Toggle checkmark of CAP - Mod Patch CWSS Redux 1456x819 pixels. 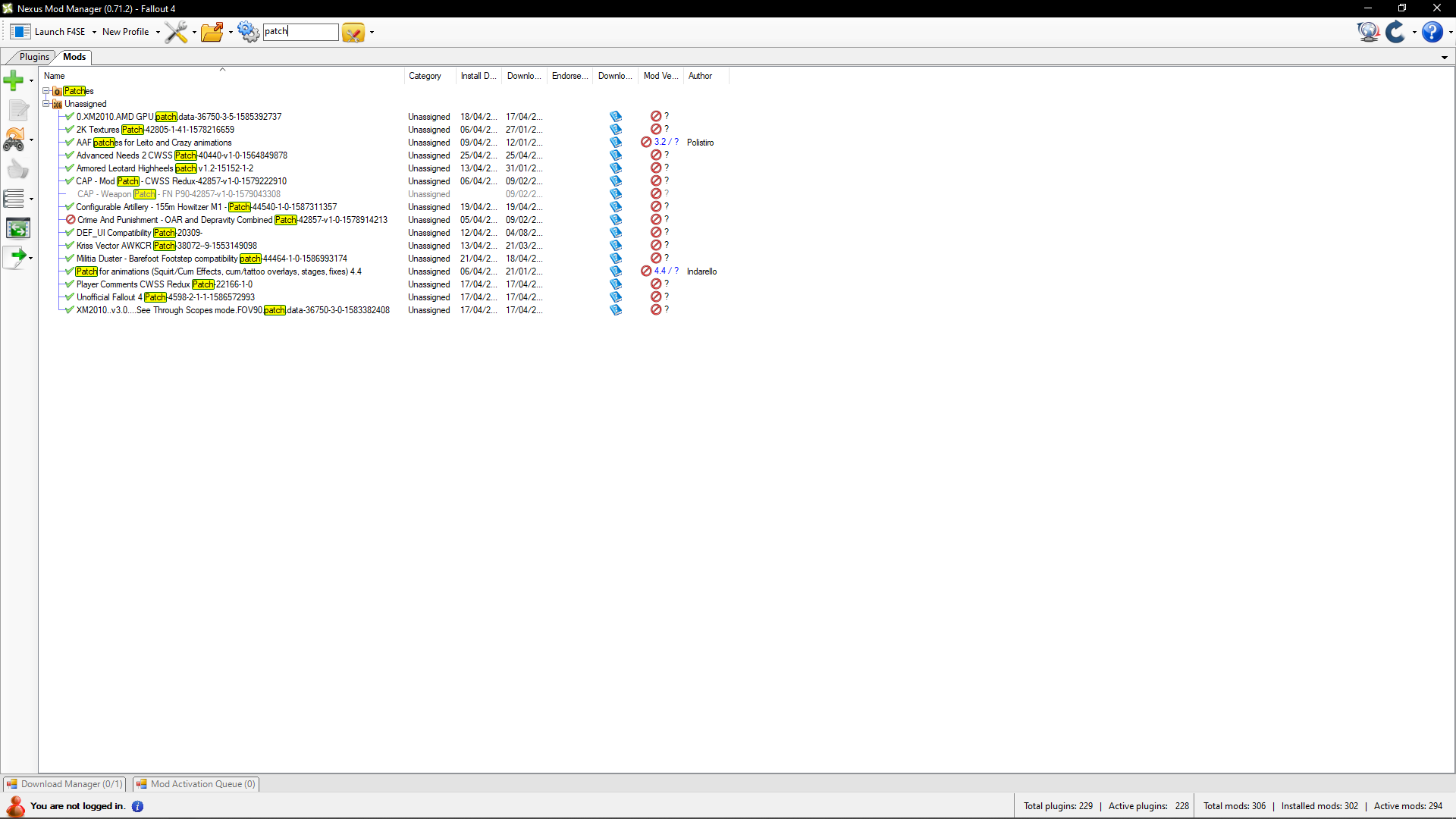tap(70, 181)
